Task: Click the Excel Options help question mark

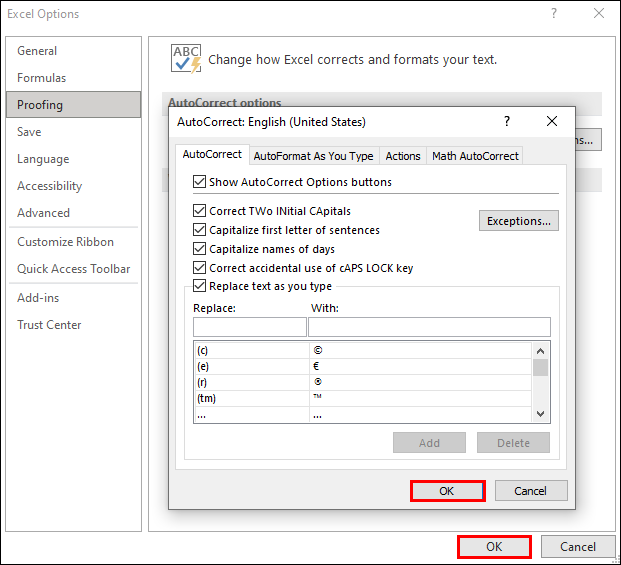Action: 555,14
